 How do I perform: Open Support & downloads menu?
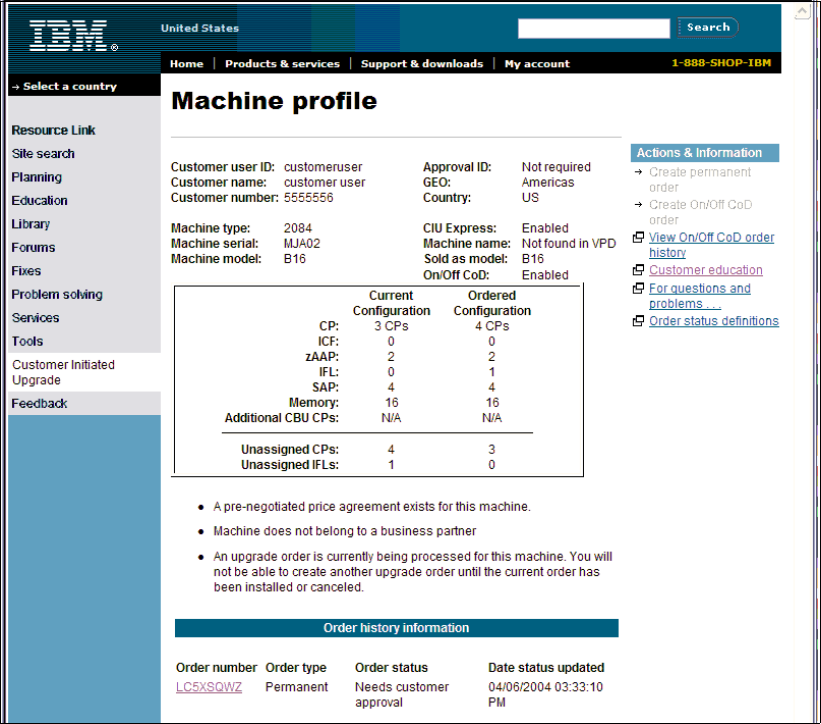click(x=422, y=64)
